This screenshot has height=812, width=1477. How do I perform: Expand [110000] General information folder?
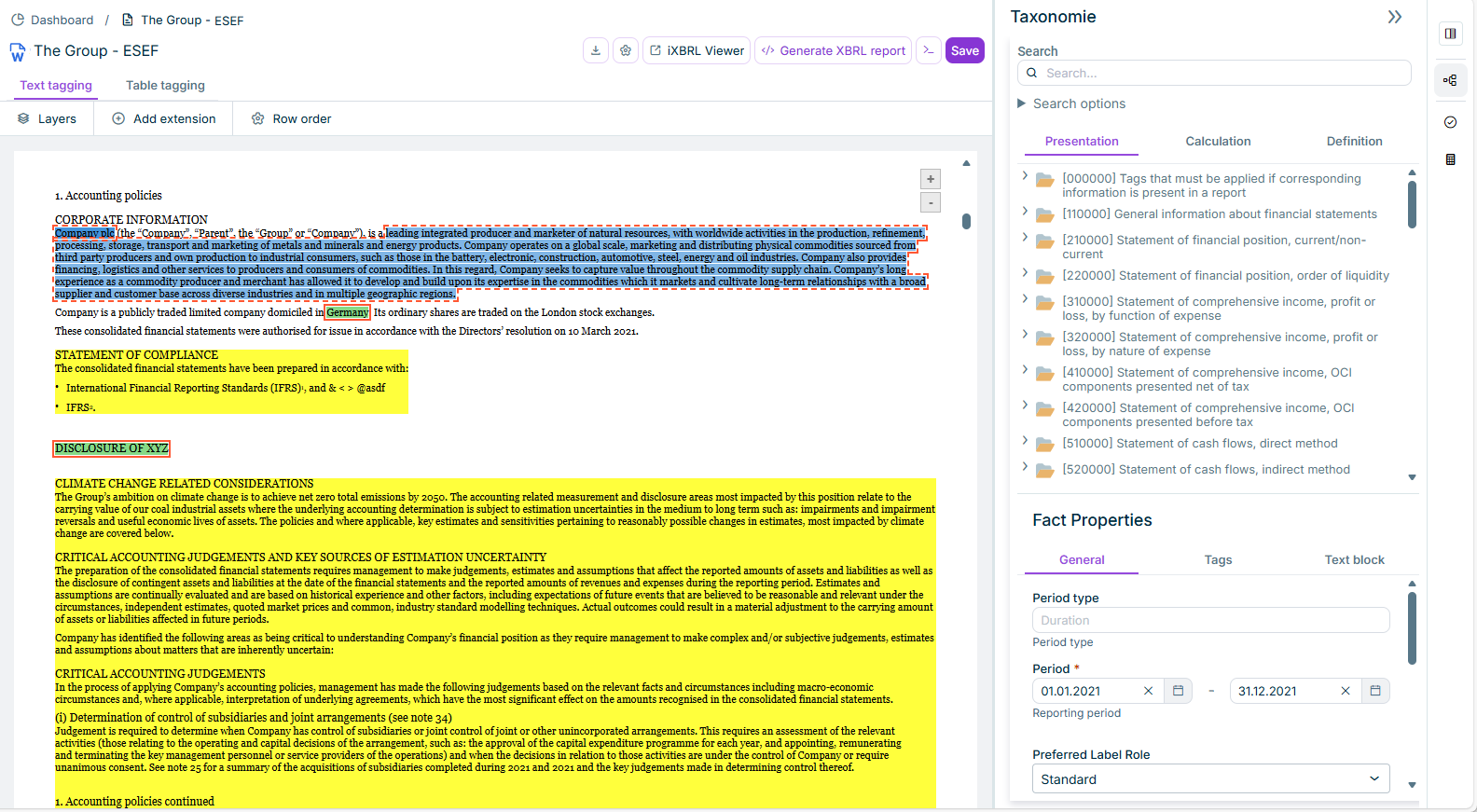(1025, 211)
